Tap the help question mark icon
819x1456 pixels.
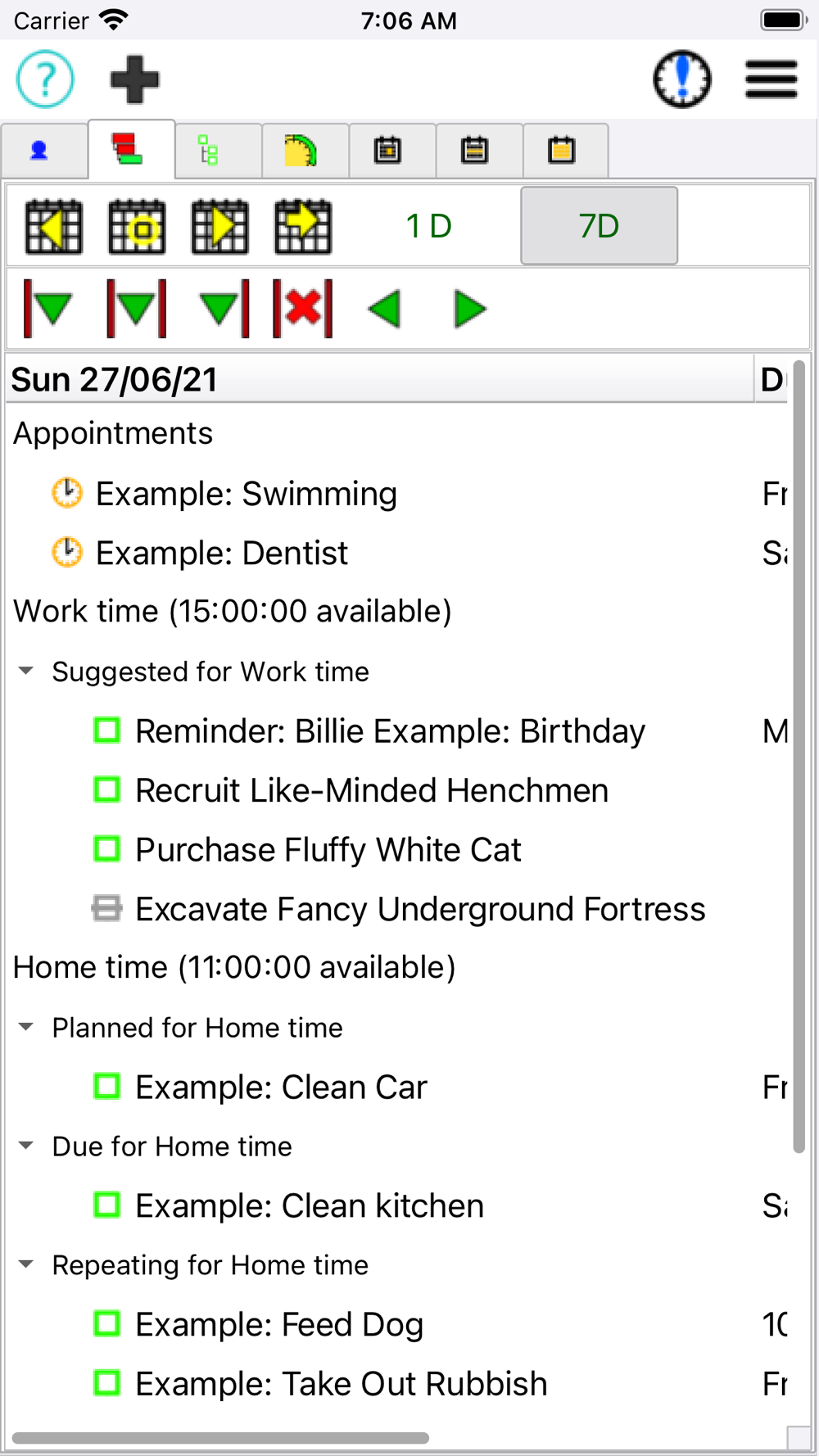[x=45, y=79]
